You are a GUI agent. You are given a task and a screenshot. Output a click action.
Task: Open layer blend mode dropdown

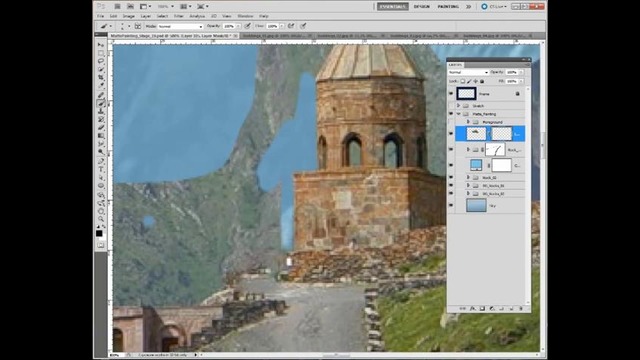(468, 72)
